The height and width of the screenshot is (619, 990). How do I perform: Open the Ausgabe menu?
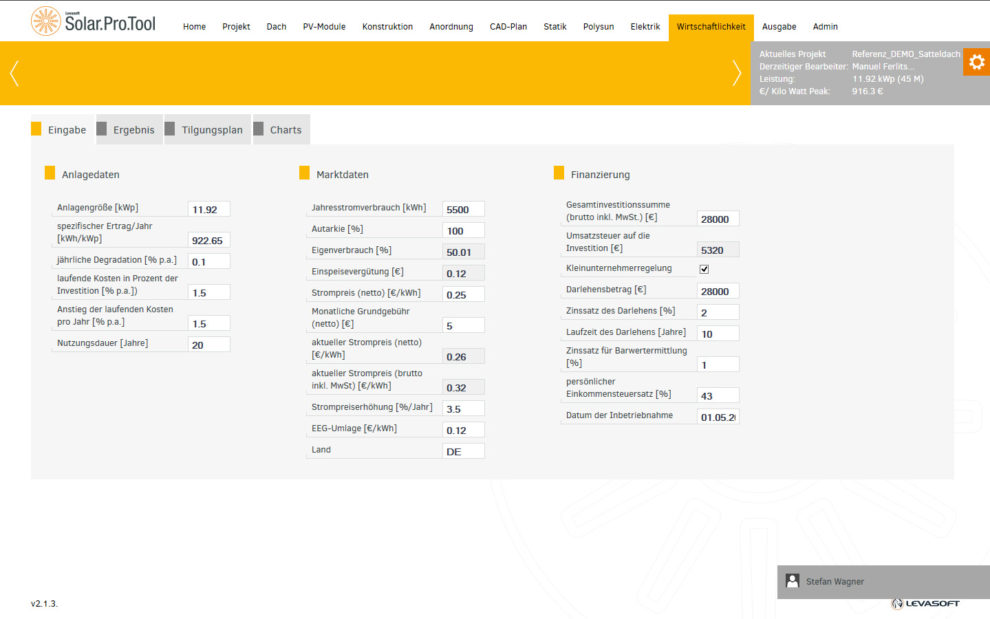[779, 27]
